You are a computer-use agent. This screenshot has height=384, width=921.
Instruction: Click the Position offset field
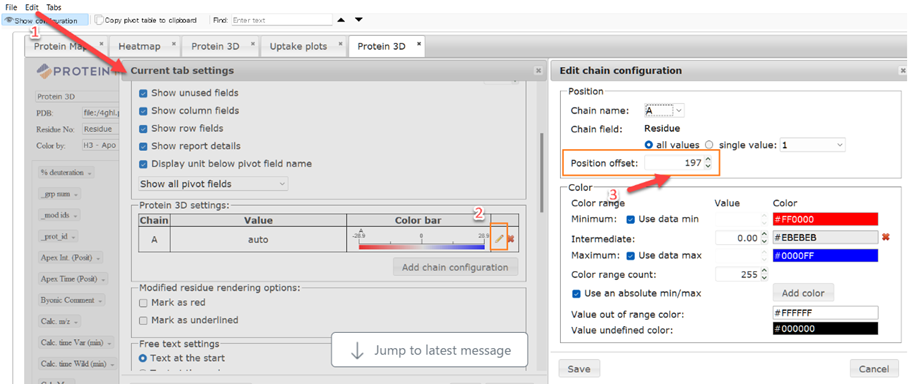pyautogui.click(x=674, y=163)
